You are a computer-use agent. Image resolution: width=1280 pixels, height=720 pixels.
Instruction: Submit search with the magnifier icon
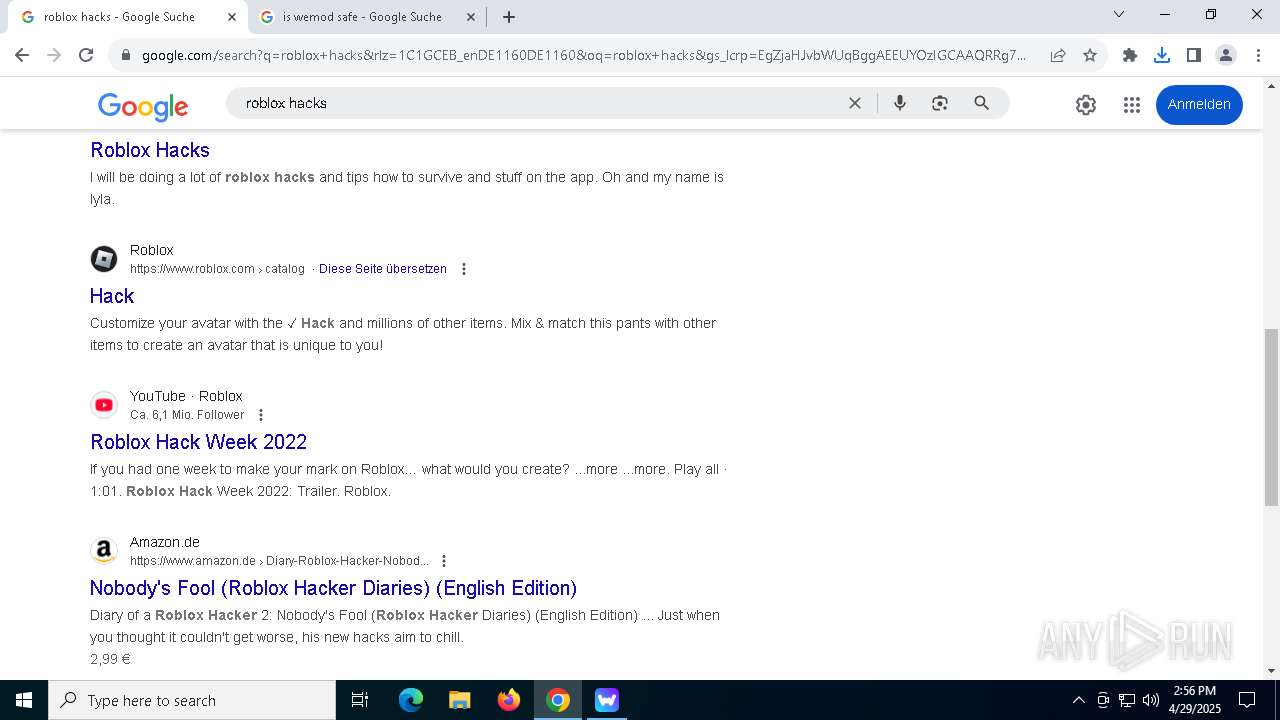(982, 103)
